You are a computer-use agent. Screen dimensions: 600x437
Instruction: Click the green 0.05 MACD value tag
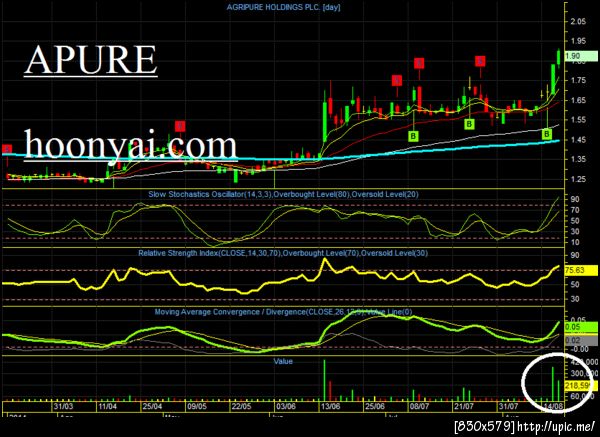click(x=581, y=327)
